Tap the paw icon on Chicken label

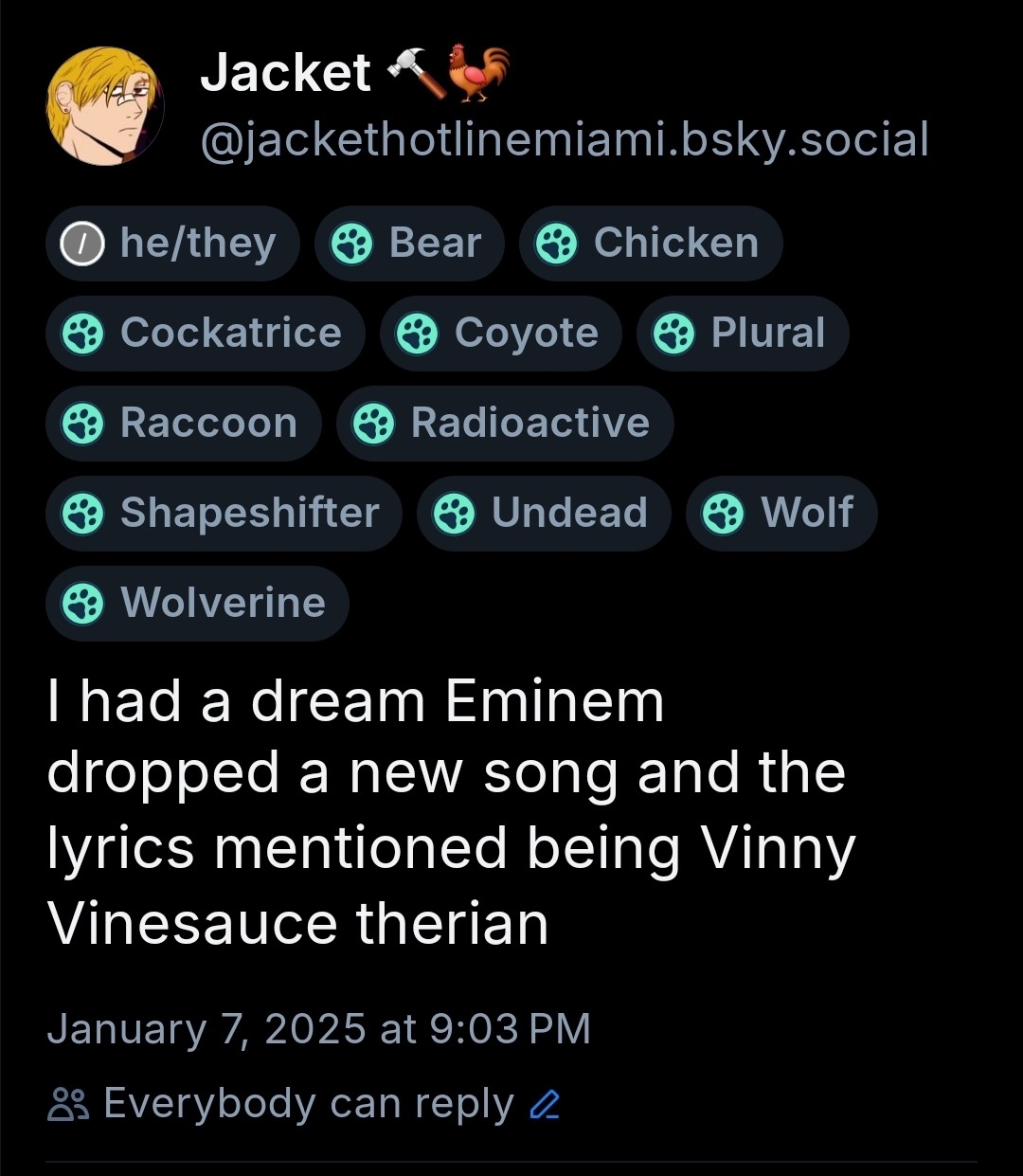(x=556, y=244)
